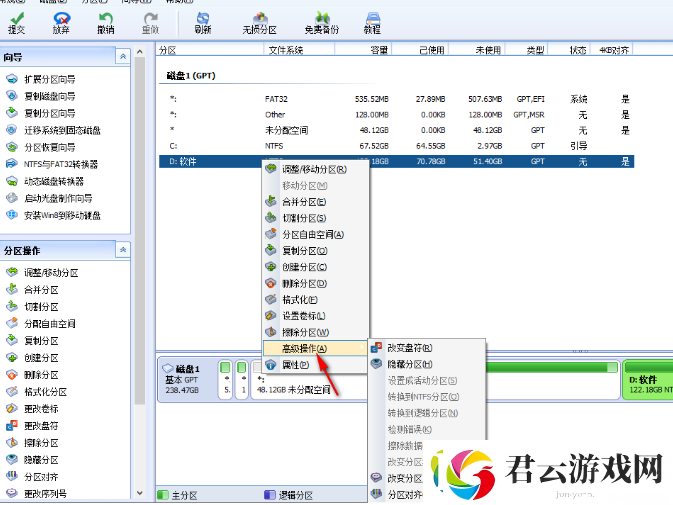Click the 撤销 (undo) toolbar icon
The width and height of the screenshot is (673, 505).
(106, 23)
